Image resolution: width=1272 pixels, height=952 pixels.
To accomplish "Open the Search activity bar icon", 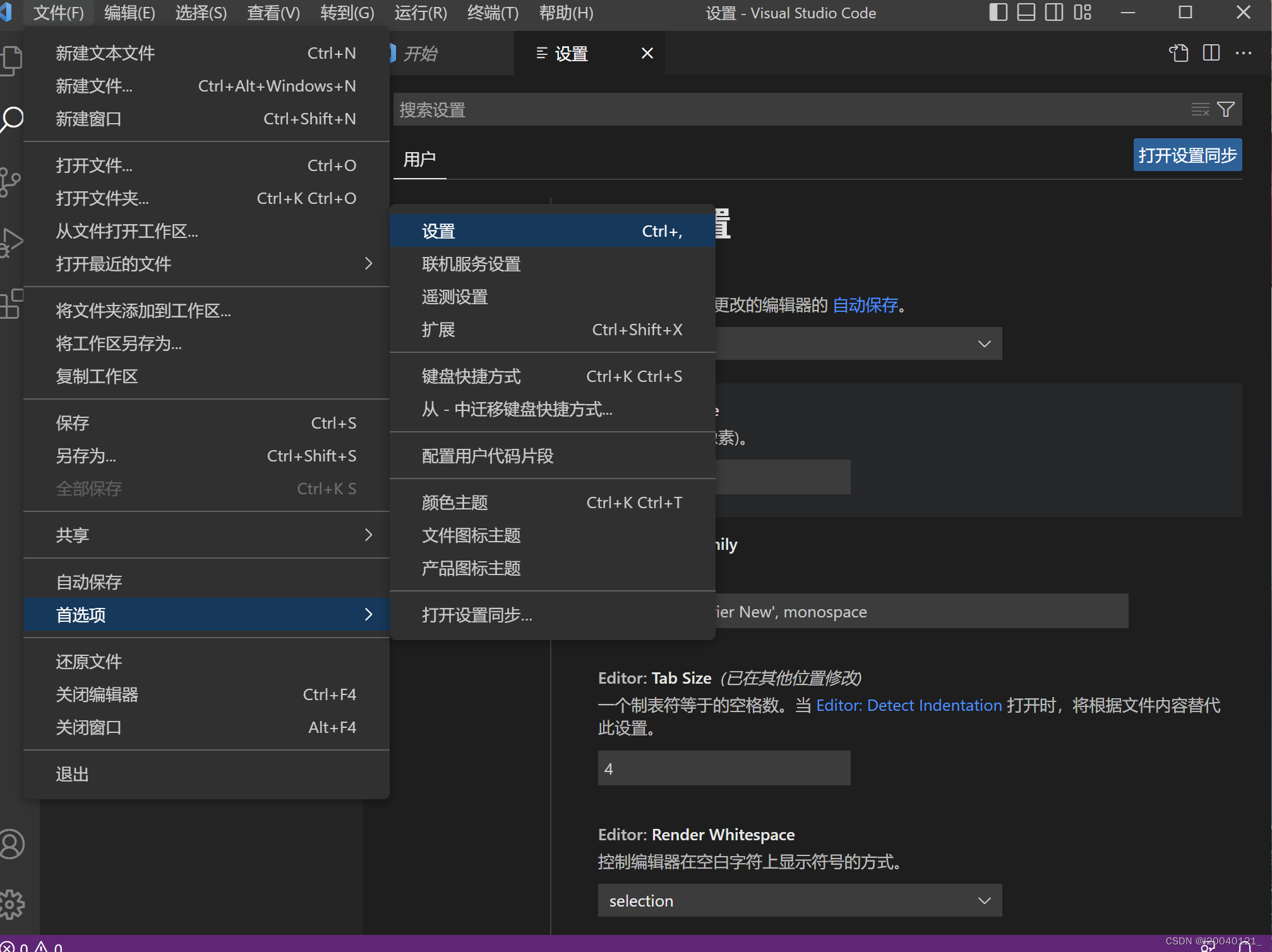I will coord(11,119).
